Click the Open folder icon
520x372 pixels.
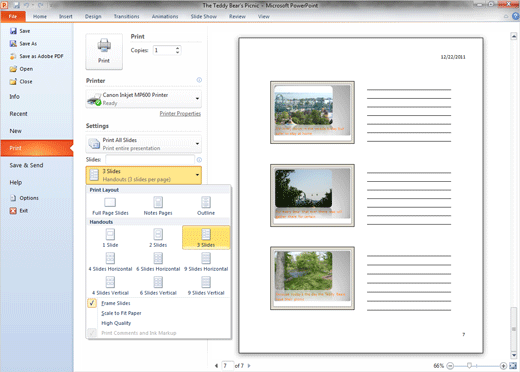click(x=13, y=69)
